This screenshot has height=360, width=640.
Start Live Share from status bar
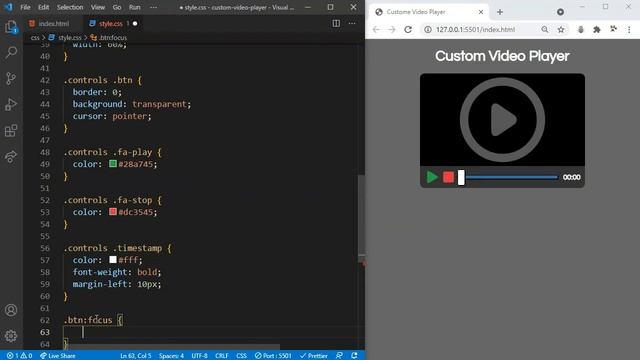point(58,356)
